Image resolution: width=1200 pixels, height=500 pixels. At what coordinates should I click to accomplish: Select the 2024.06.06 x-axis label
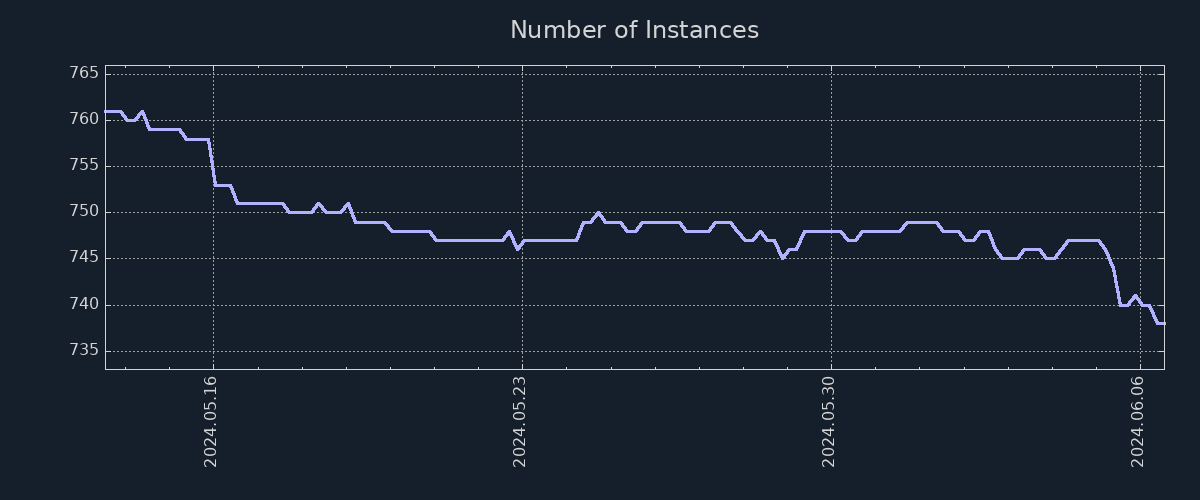(1138, 420)
